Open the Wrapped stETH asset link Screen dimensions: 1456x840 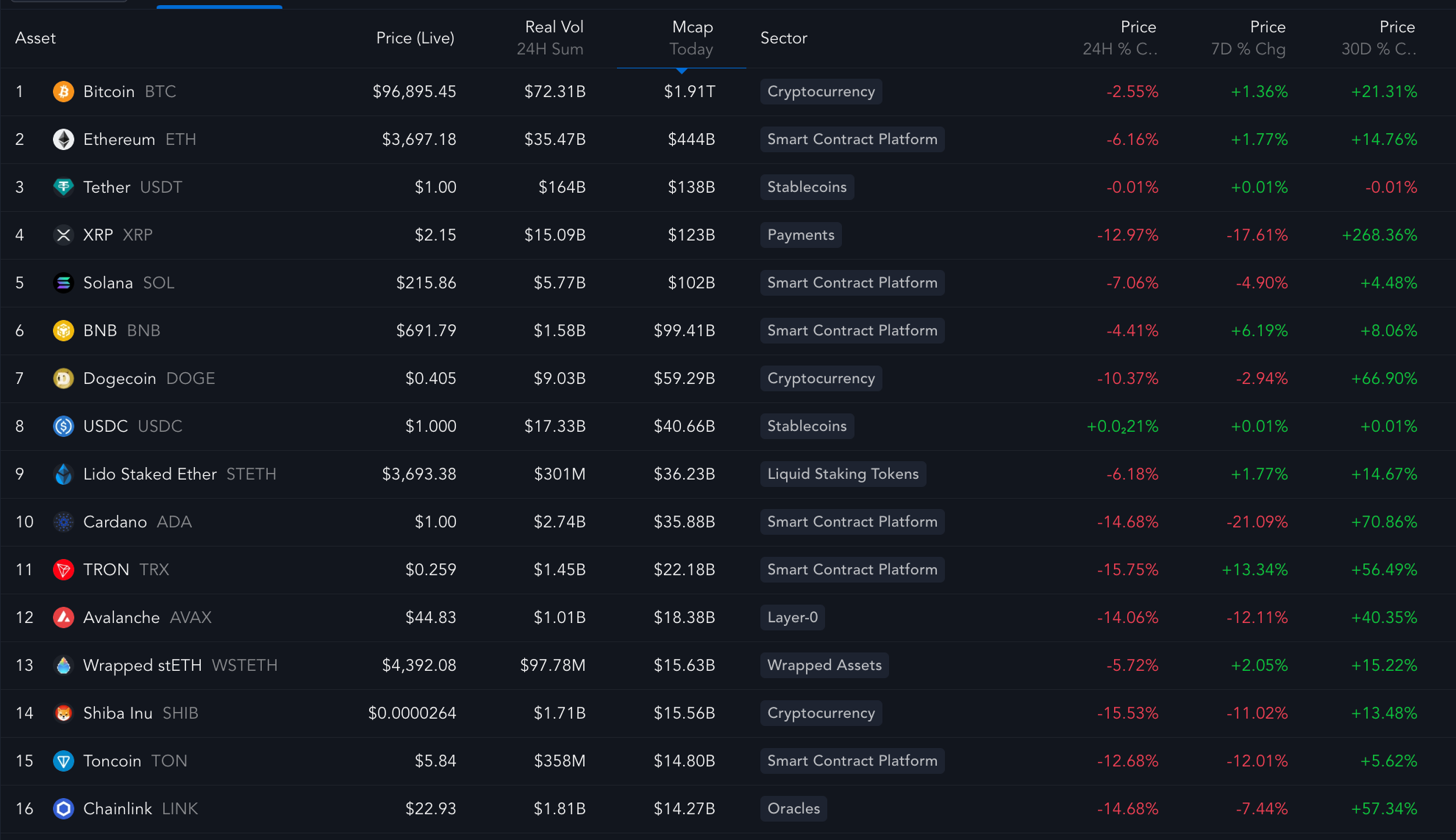(143, 666)
